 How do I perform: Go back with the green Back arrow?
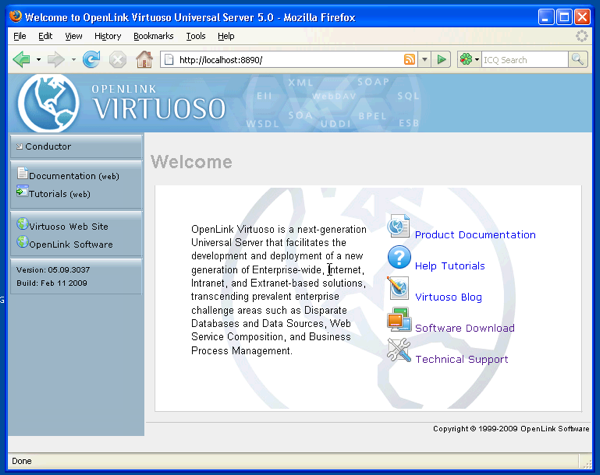tap(21, 60)
